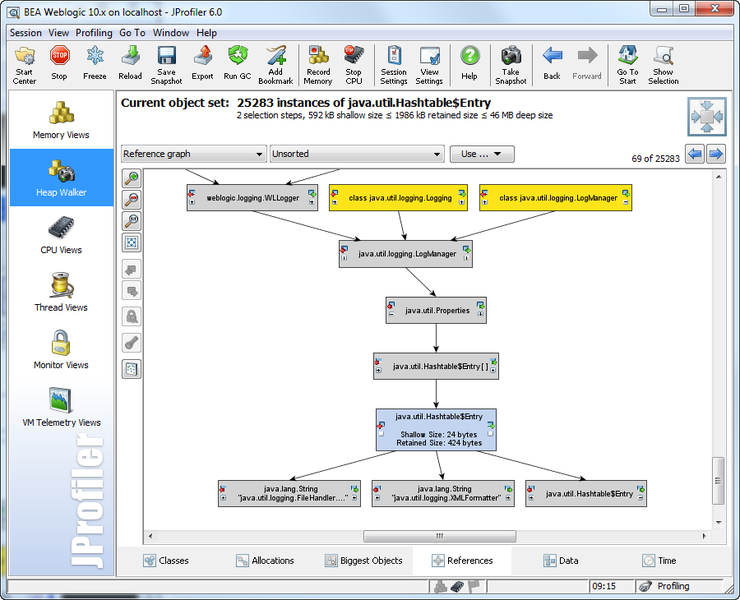Screen dimensions: 740x600
Task: Open CPU Views in the sidebar
Action: coord(61,235)
